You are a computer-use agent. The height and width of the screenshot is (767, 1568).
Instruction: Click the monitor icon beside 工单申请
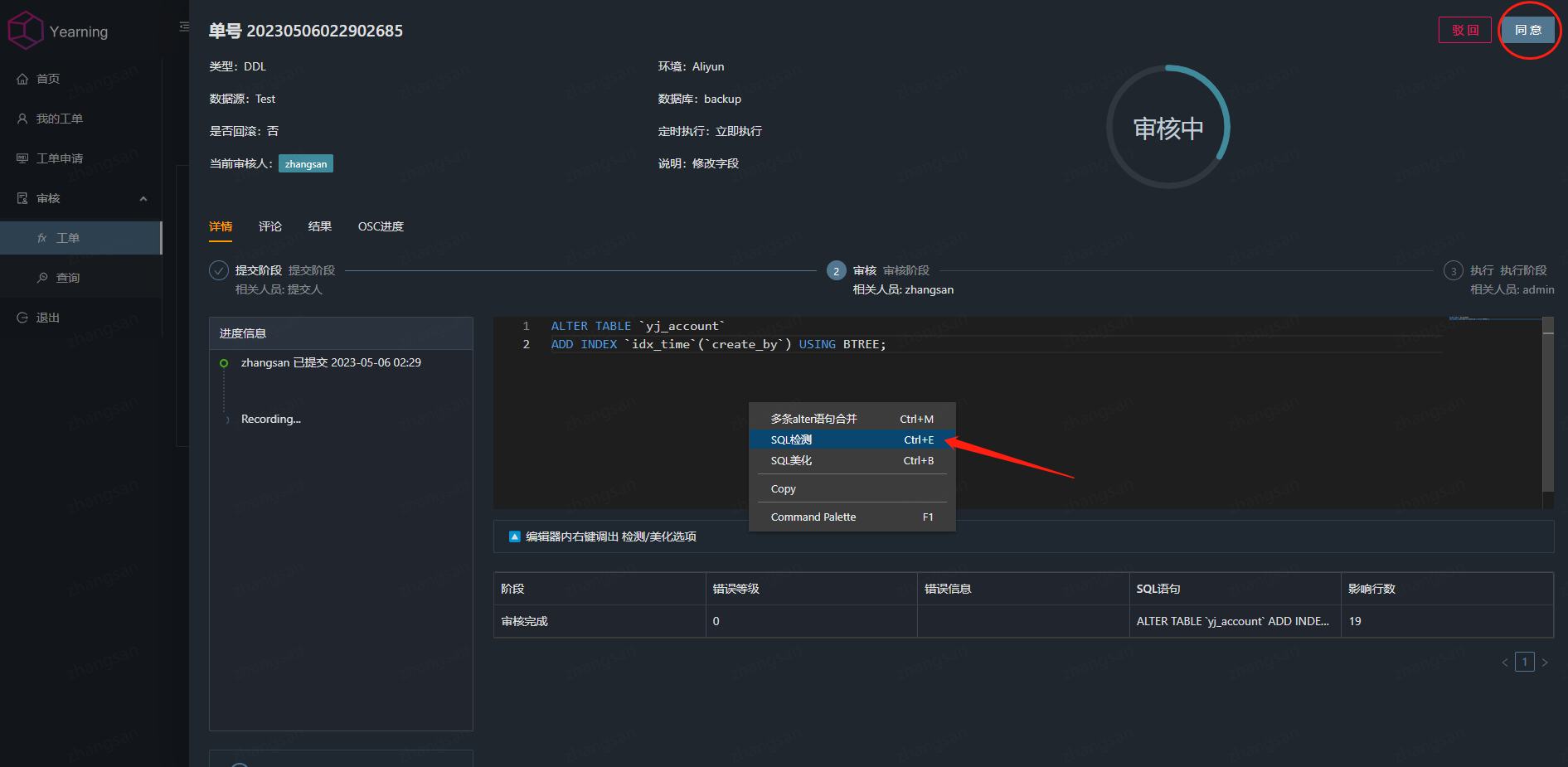[x=22, y=158]
